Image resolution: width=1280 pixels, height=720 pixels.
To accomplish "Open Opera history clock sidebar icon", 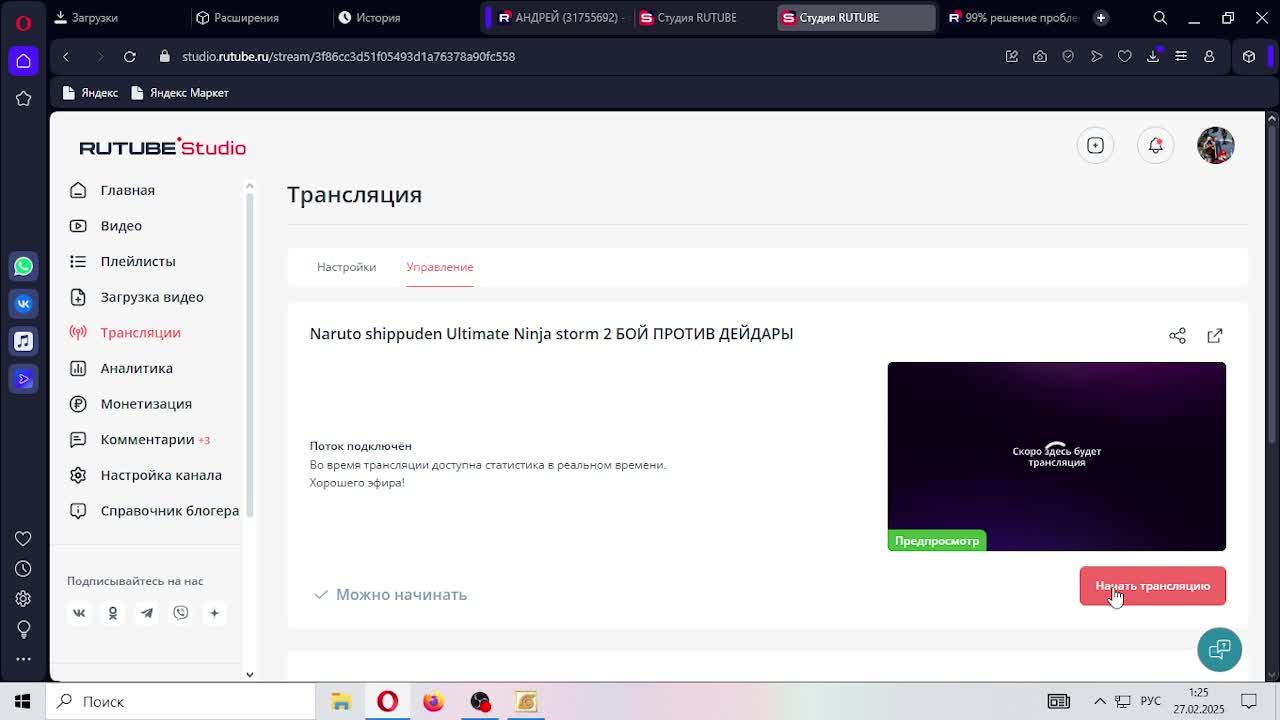I will pos(23,569).
